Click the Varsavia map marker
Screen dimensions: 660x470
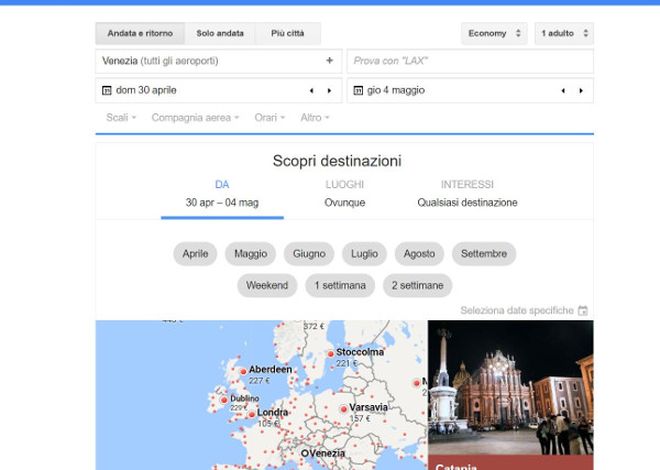pos(344,409)
